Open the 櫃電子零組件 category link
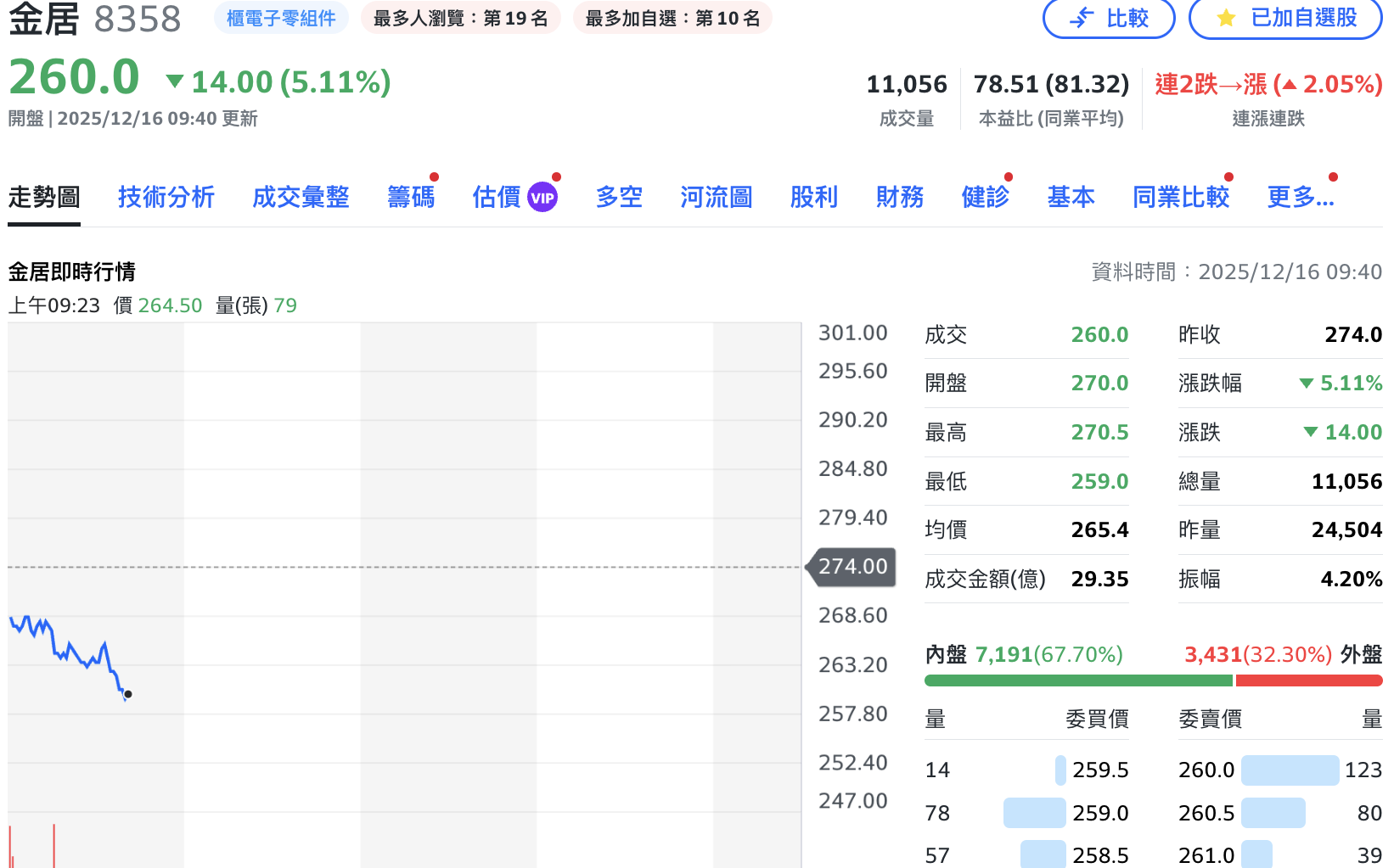 (x=281, y=18)
